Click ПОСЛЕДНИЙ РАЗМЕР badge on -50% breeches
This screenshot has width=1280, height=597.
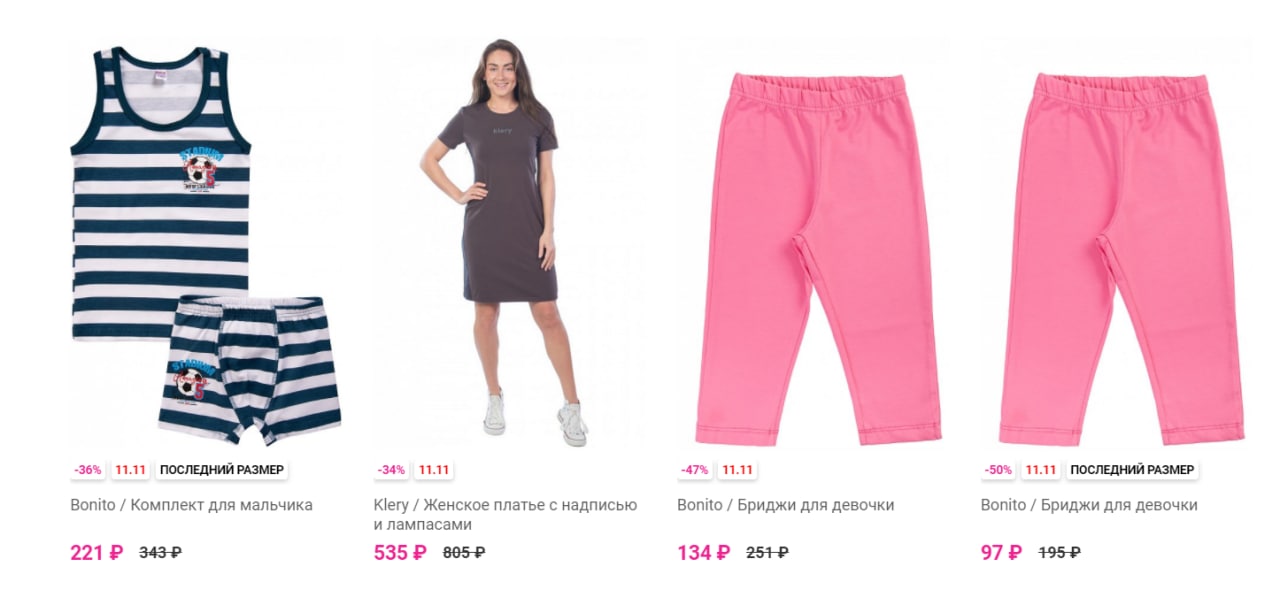(1132, 470)
